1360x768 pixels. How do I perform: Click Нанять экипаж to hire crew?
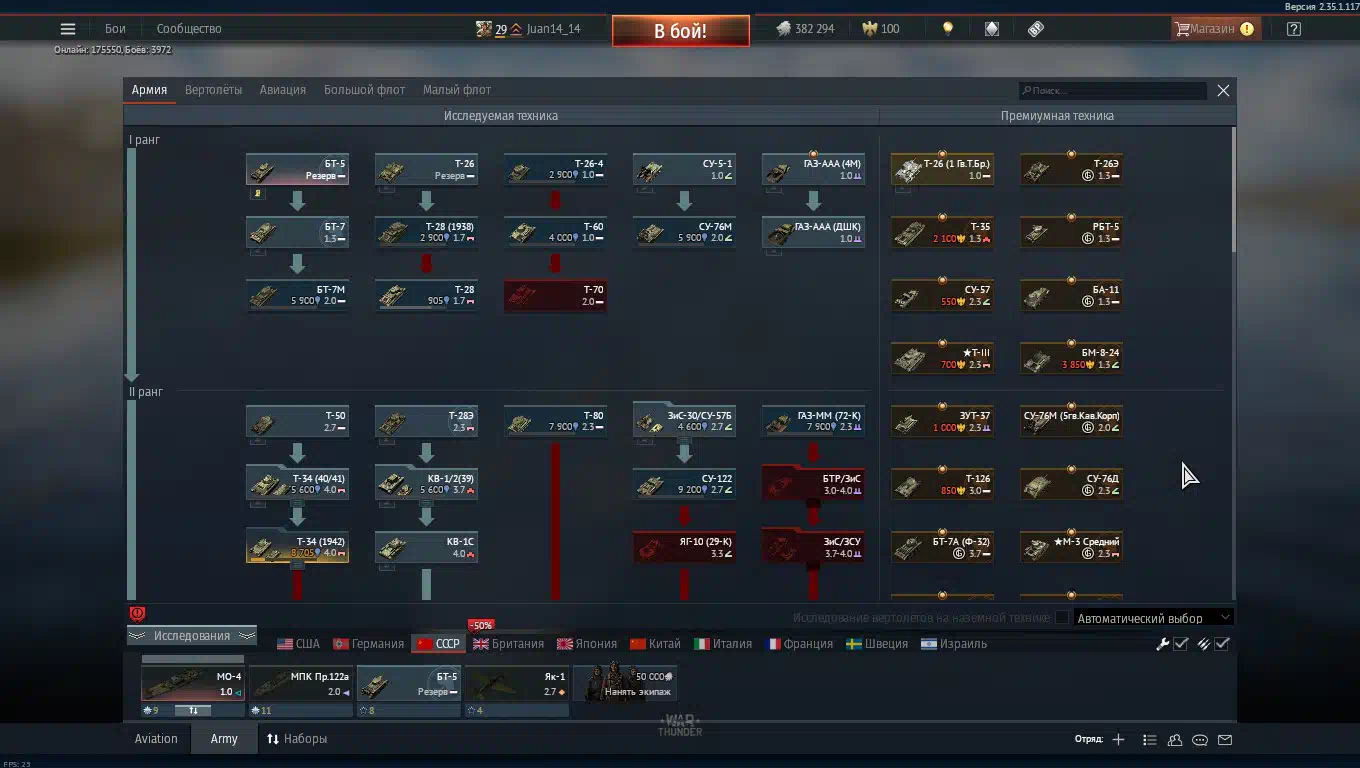click(625, 683)
